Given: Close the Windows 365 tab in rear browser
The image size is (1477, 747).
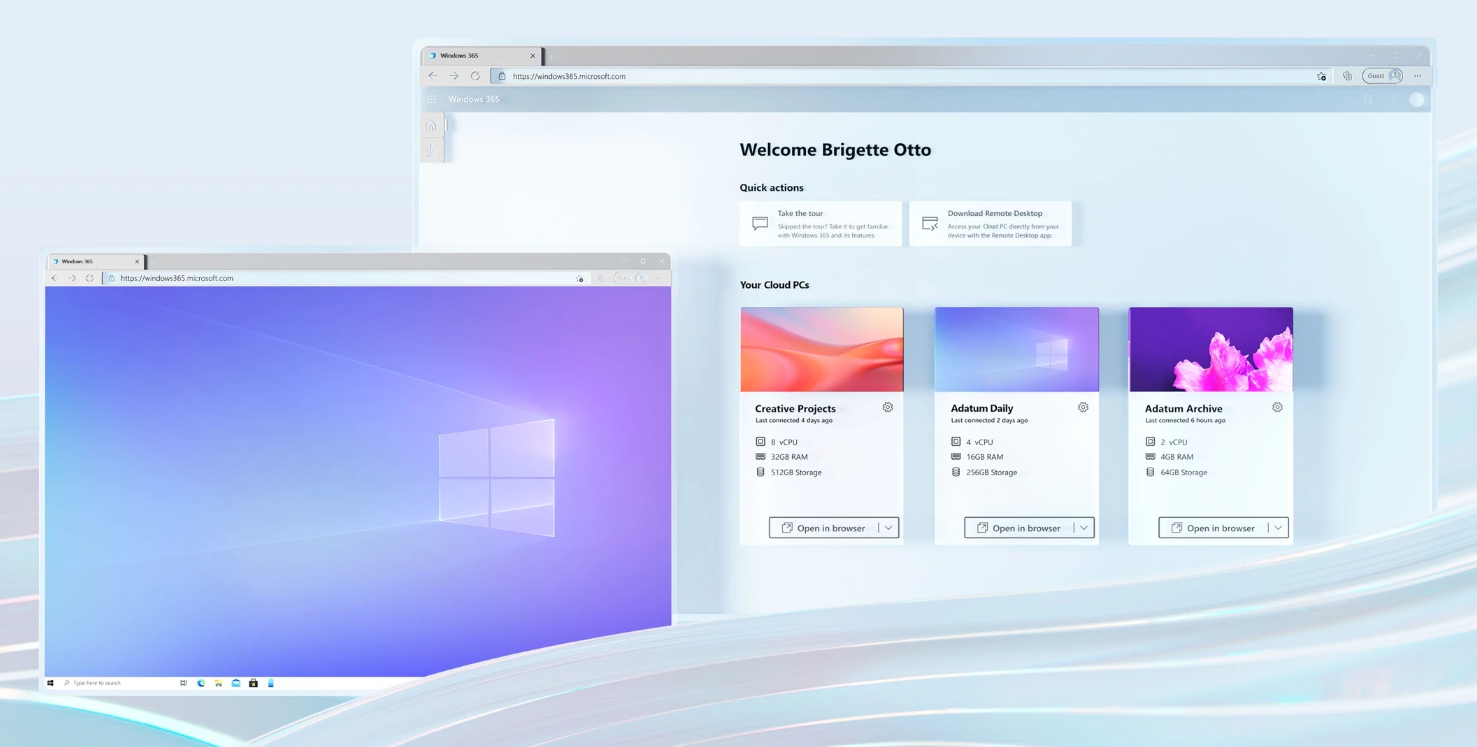Looking at the screenshot, I should click(533, 56).
